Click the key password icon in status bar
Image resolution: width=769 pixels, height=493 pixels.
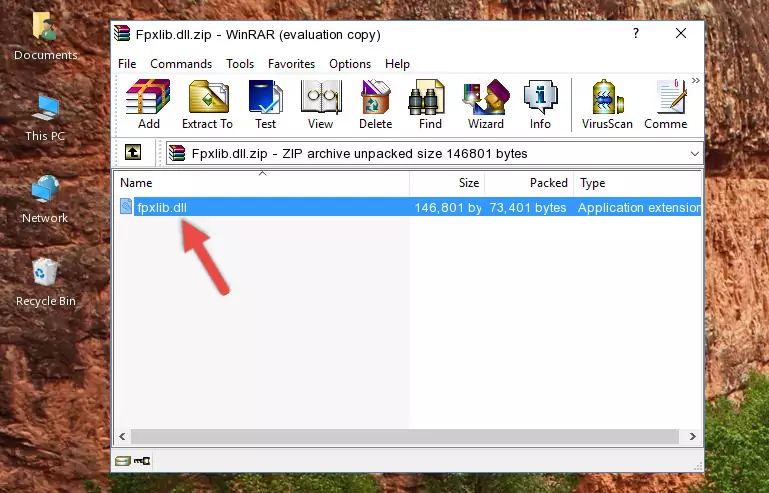coord(142,461)
